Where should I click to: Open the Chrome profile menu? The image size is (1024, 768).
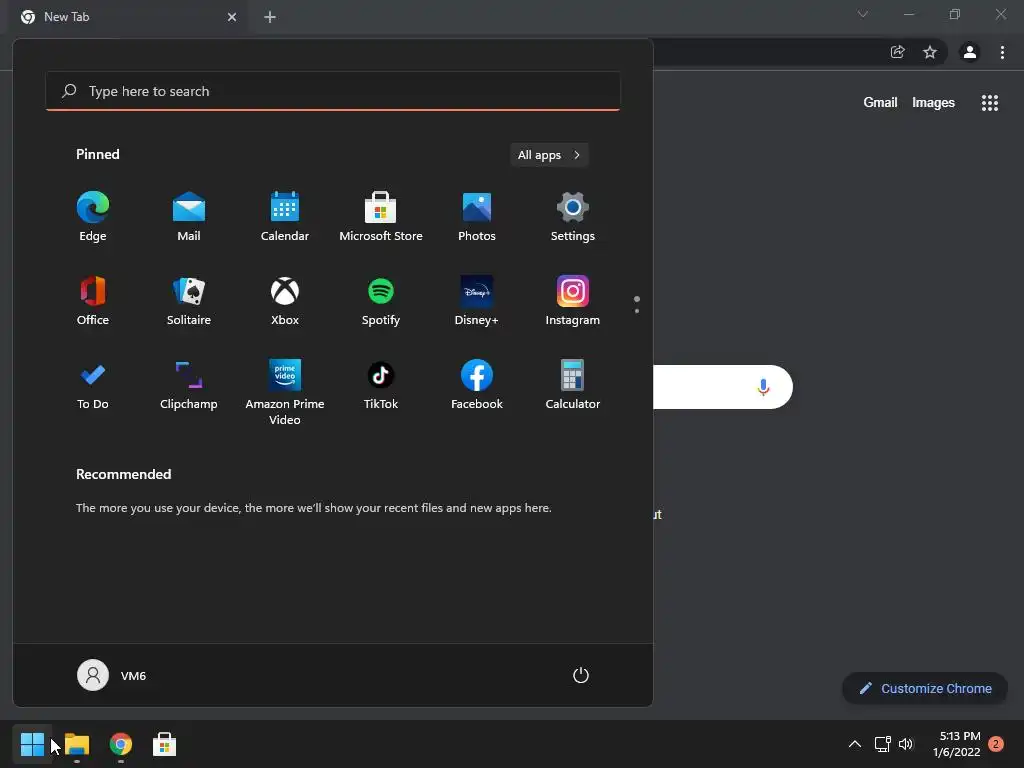tap(970, 52)
